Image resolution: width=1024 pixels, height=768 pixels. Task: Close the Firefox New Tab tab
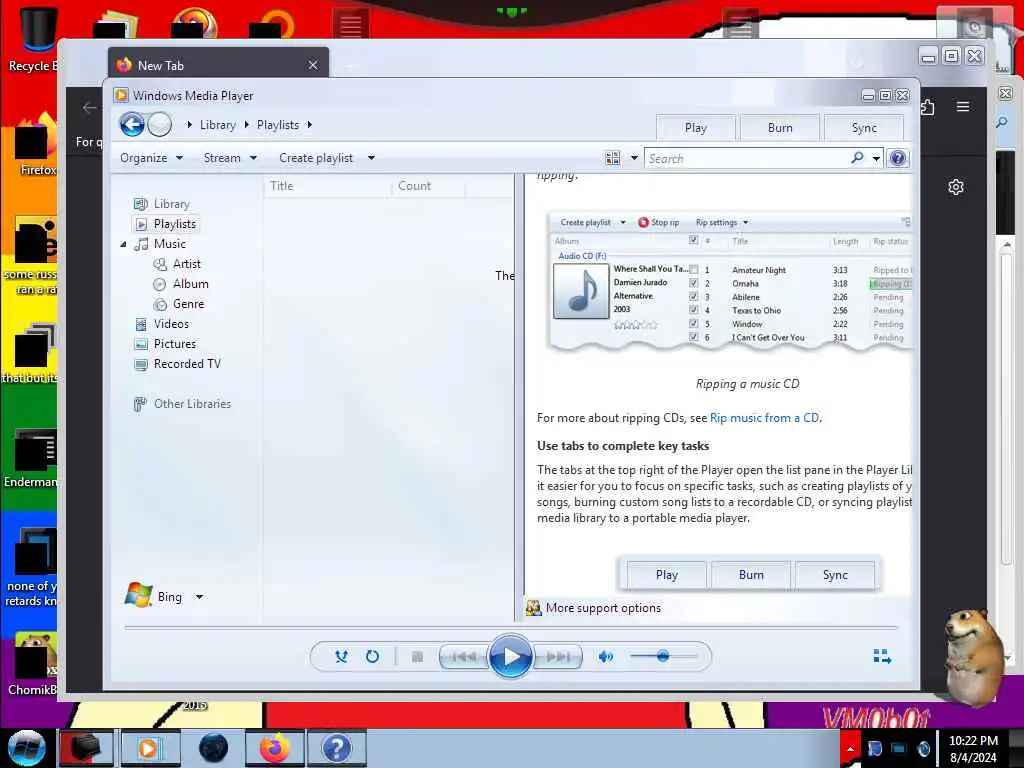313,65
